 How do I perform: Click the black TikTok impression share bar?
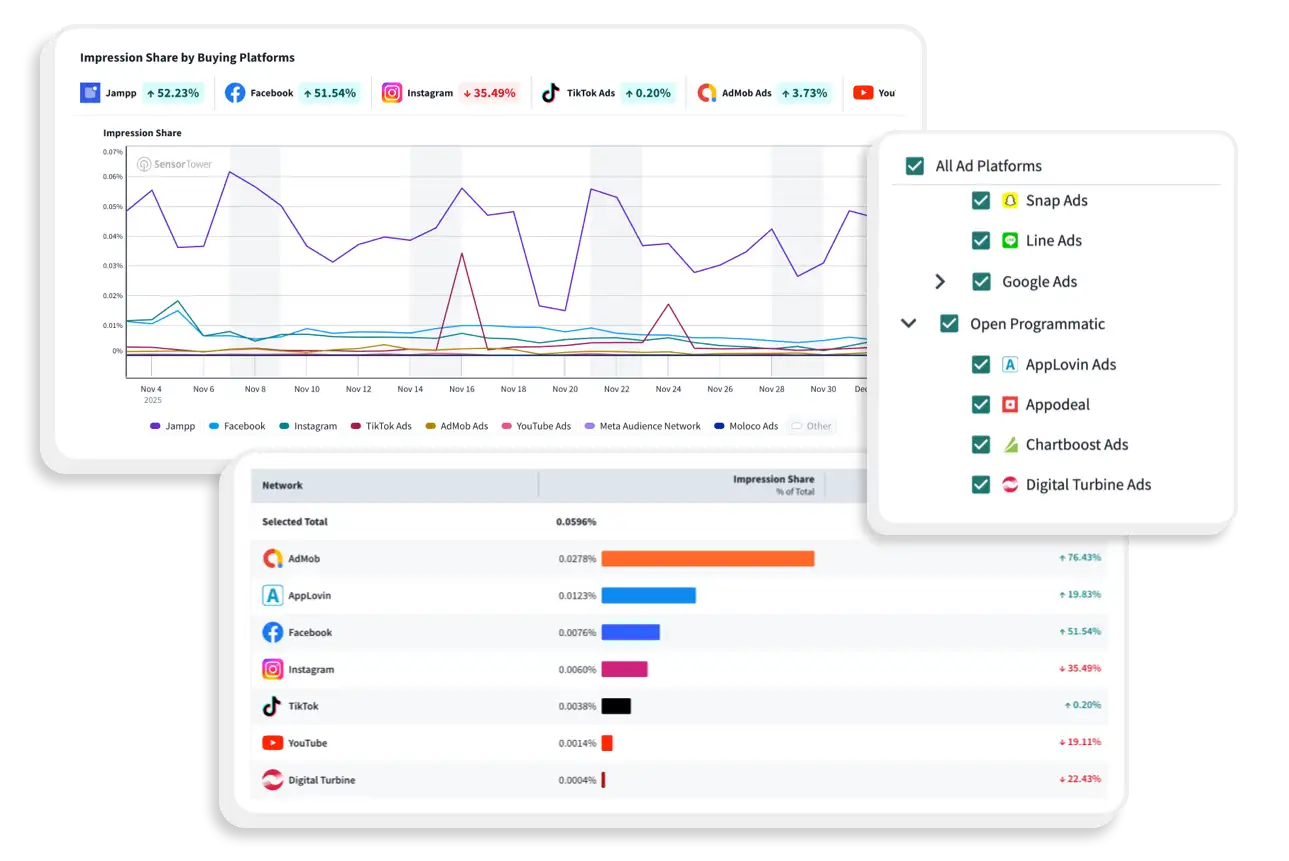coord(616,706)
